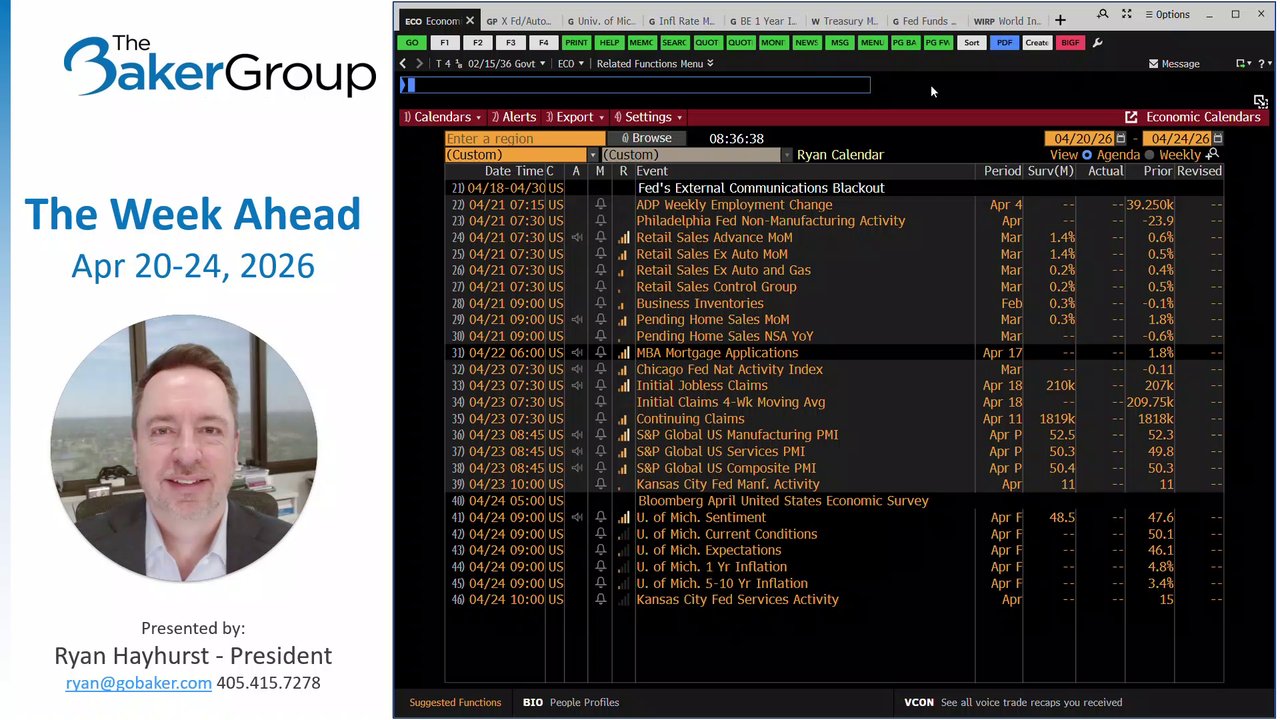
Task: Click the alert bell for Kansas City Fed Services Activity
Action: click(x=600, y=600)
